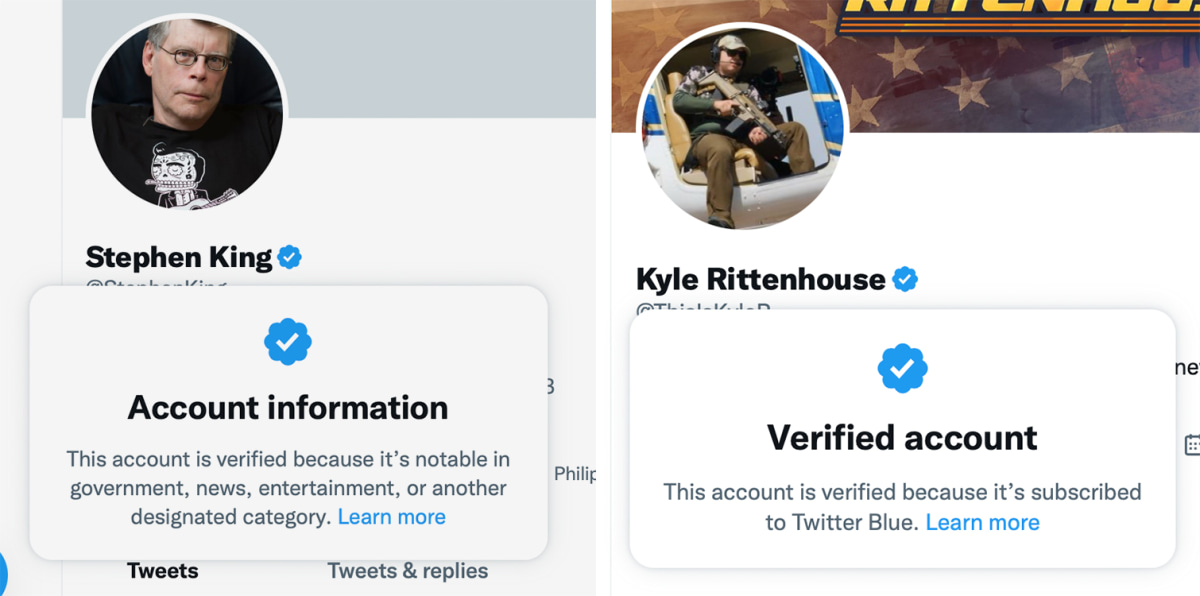This screenshot has height=596, width=1200.
Task: Click verified badge beside Kyle Rittenhouse's name
Action: [x=905, y=279]
